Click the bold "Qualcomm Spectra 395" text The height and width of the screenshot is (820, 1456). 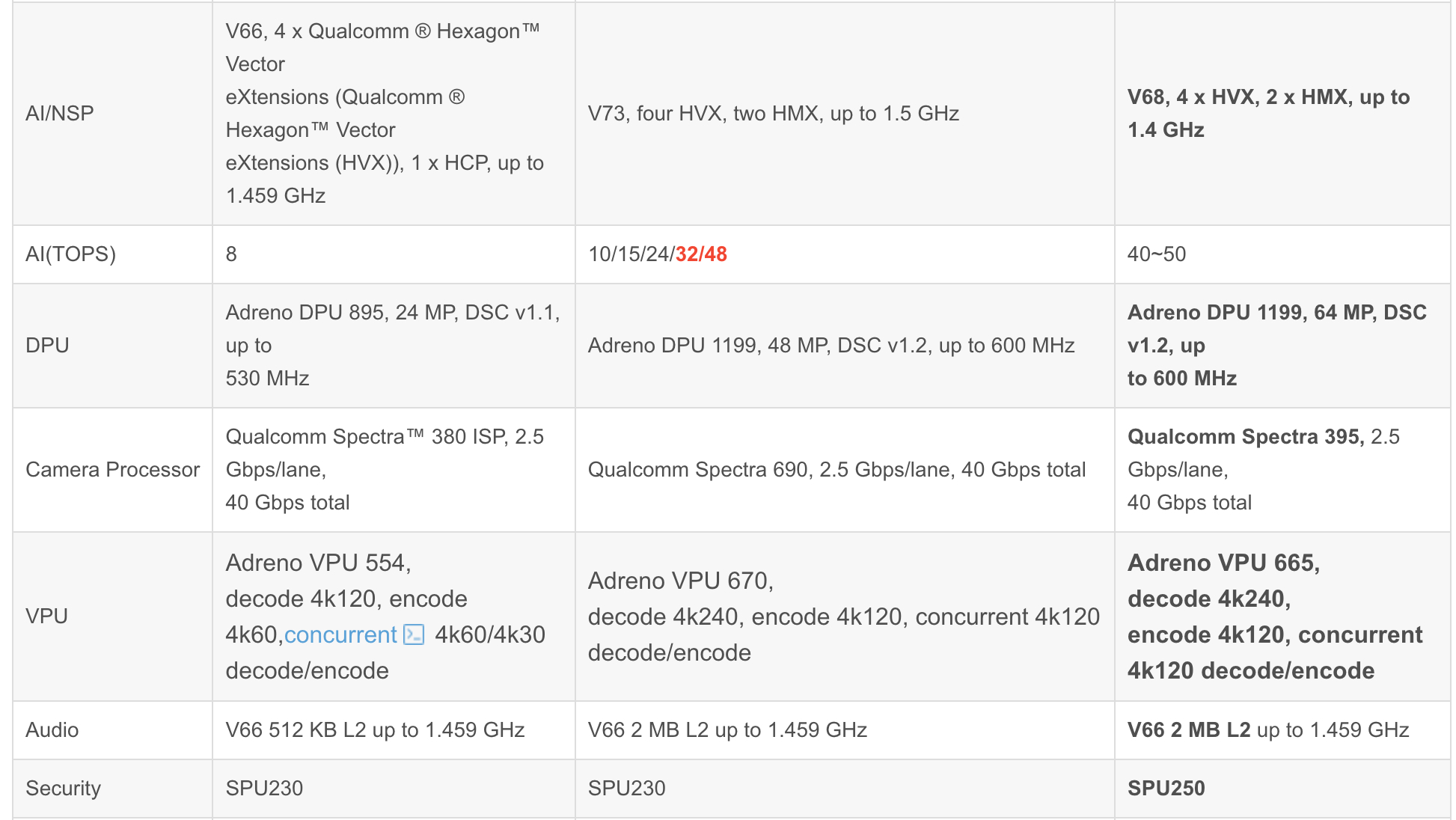[1244, 437]
